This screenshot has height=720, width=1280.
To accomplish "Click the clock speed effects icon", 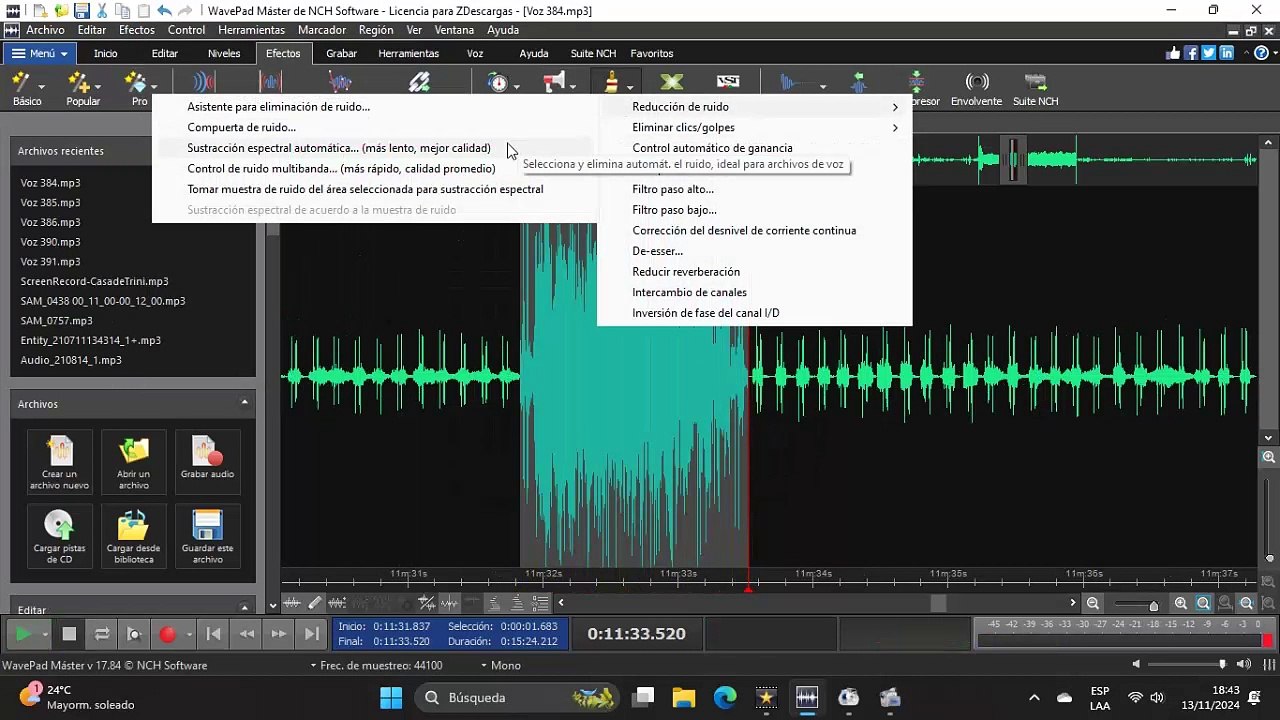I will pos(498,82).
